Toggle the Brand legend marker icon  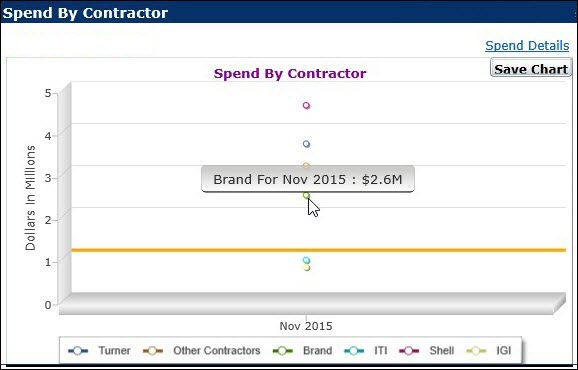point(282,351)
